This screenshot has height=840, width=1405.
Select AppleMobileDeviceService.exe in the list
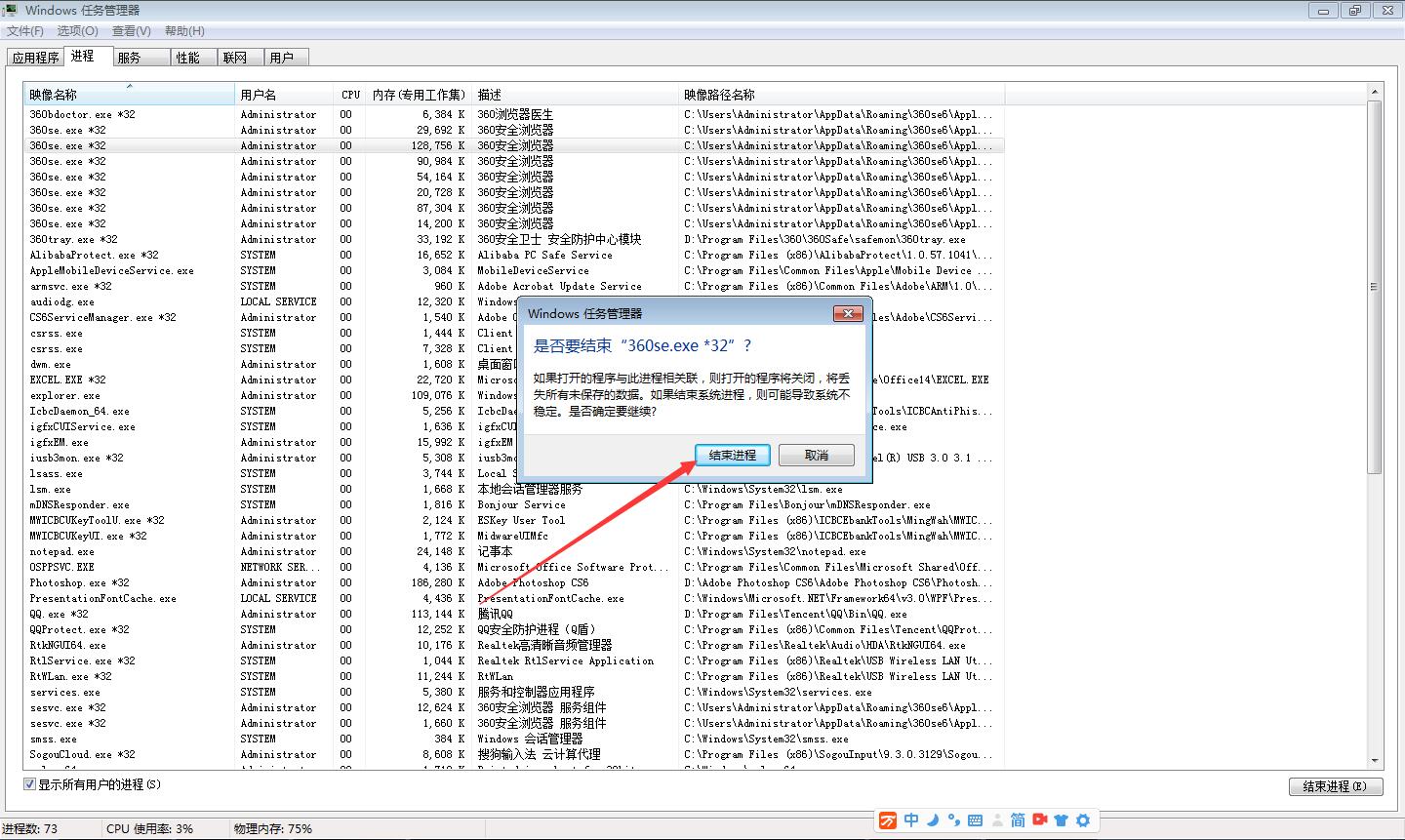pos(514,270)
